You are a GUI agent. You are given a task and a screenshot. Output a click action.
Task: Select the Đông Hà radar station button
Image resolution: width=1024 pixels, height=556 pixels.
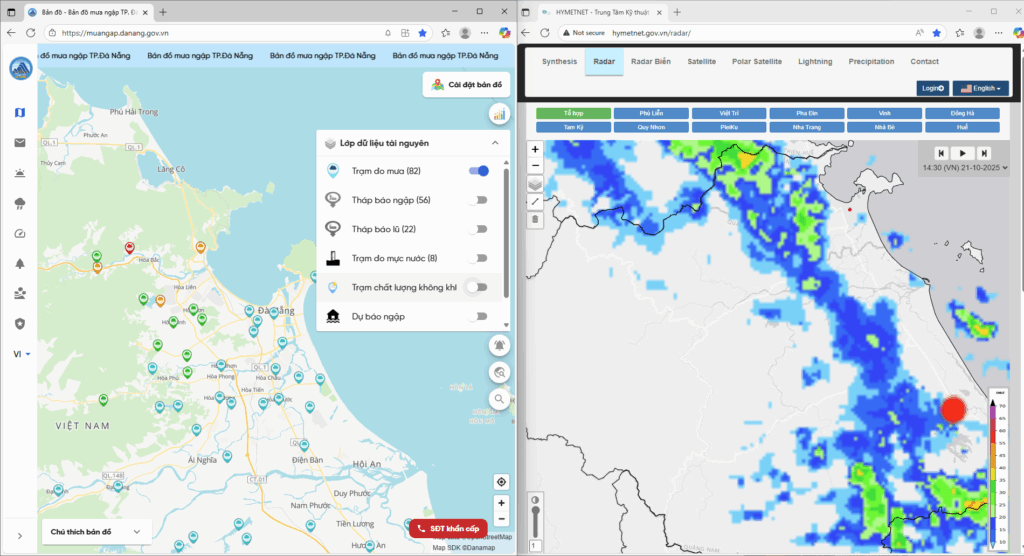coord(962,113)
